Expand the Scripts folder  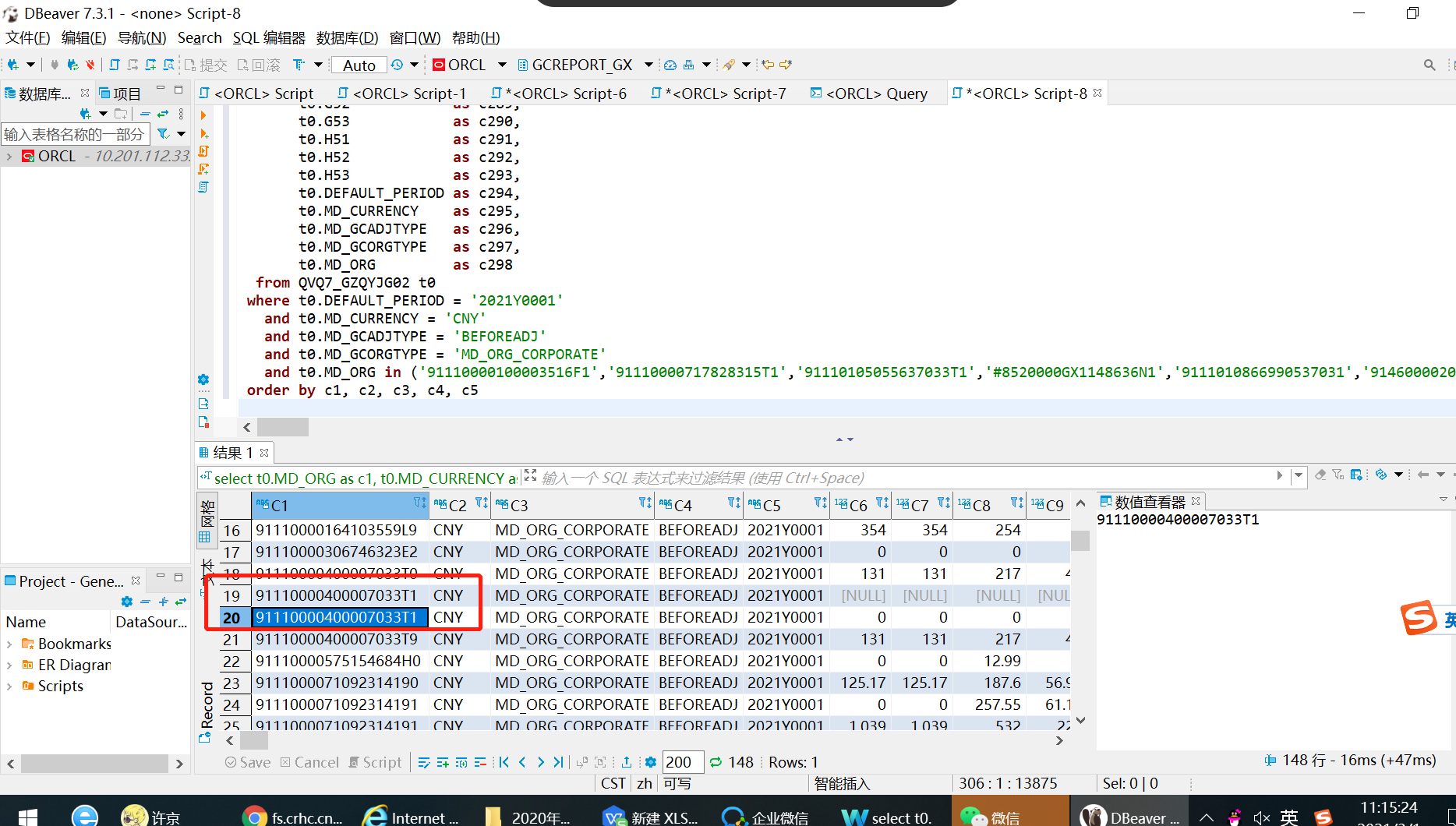[x=9, y=686]
